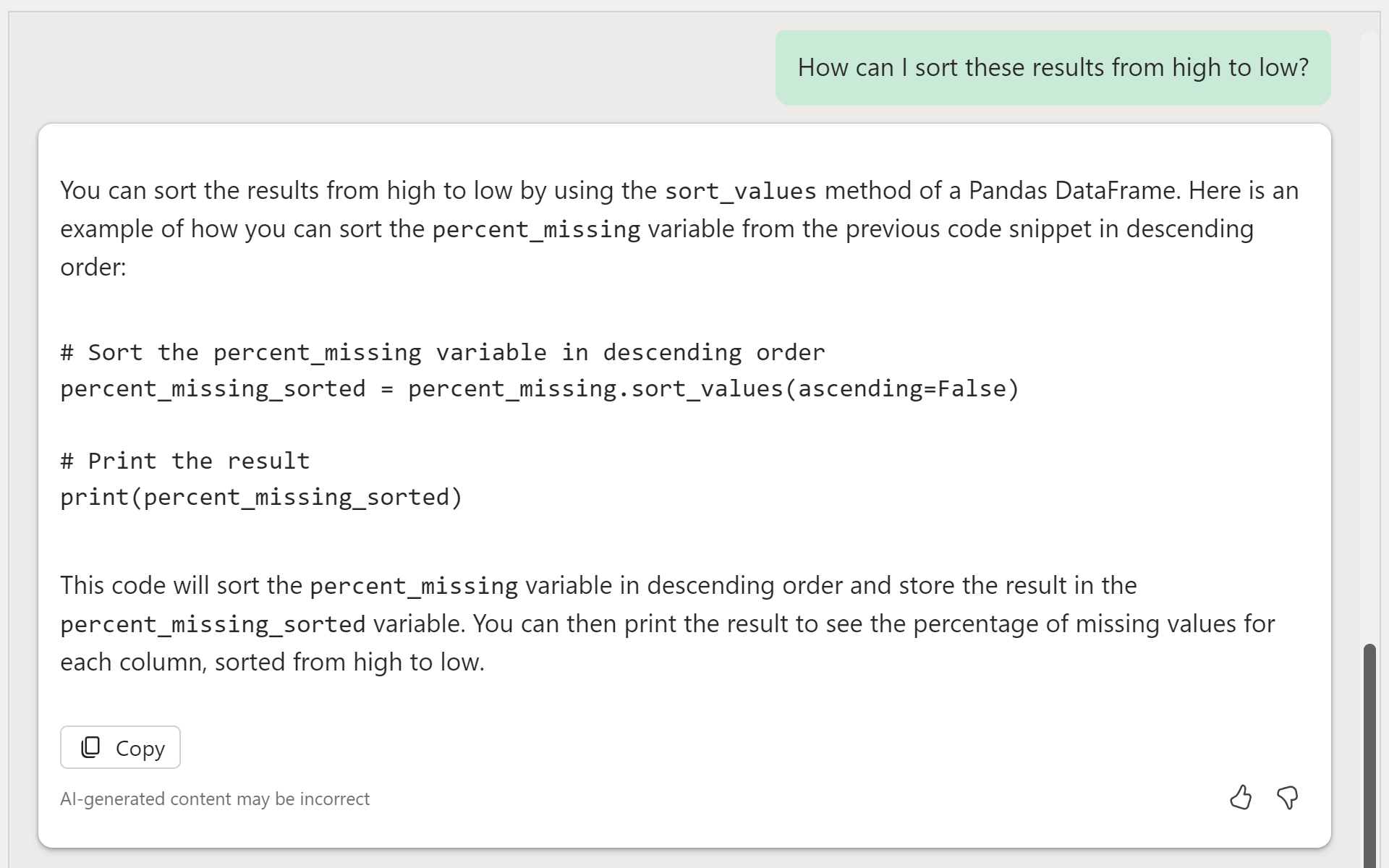Click the percent_missing inline code in intro
Screen dimensions: 1389x868
click(536, 229)
